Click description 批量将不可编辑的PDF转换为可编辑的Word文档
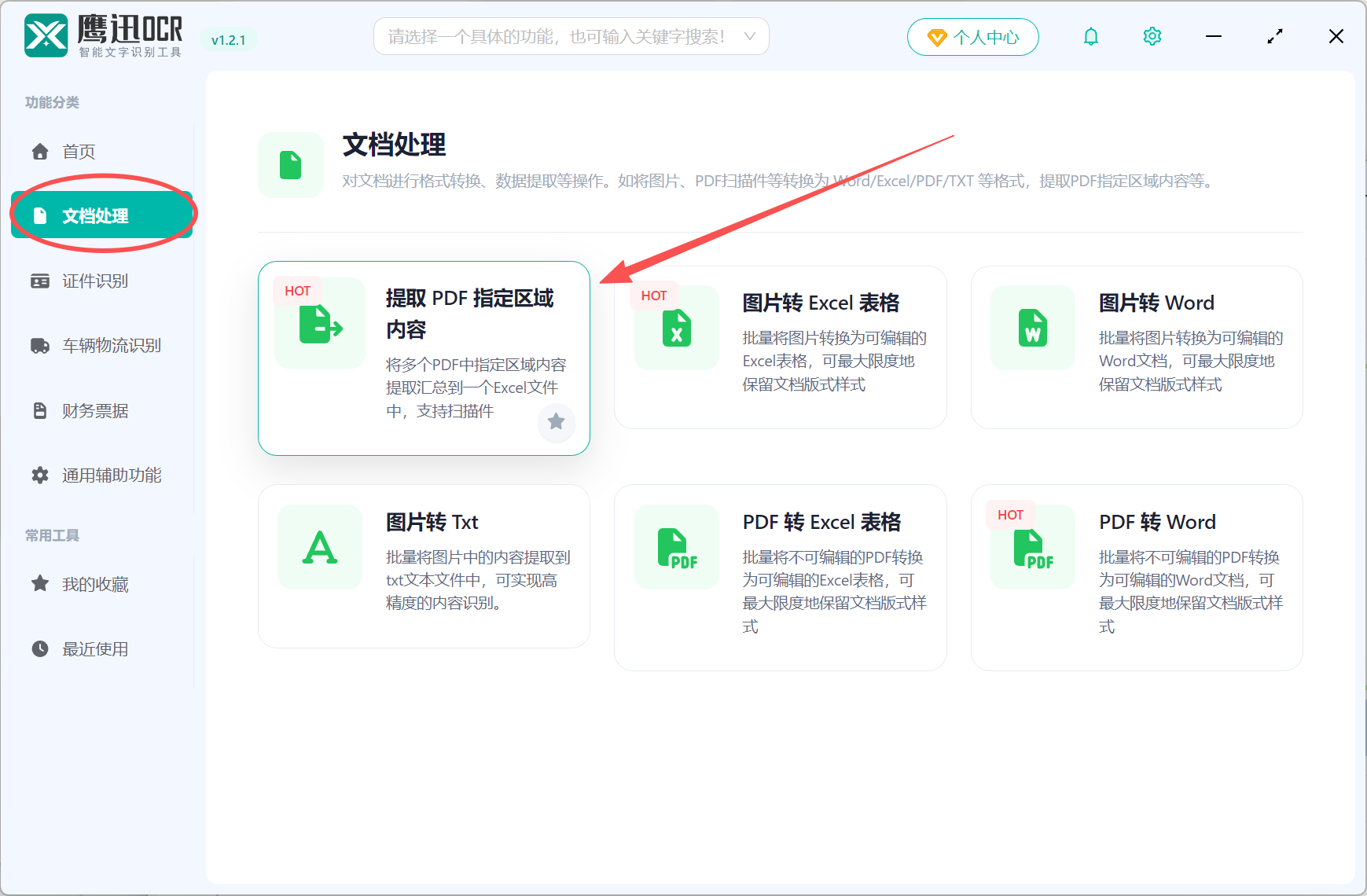 [x=1191, y=591]
